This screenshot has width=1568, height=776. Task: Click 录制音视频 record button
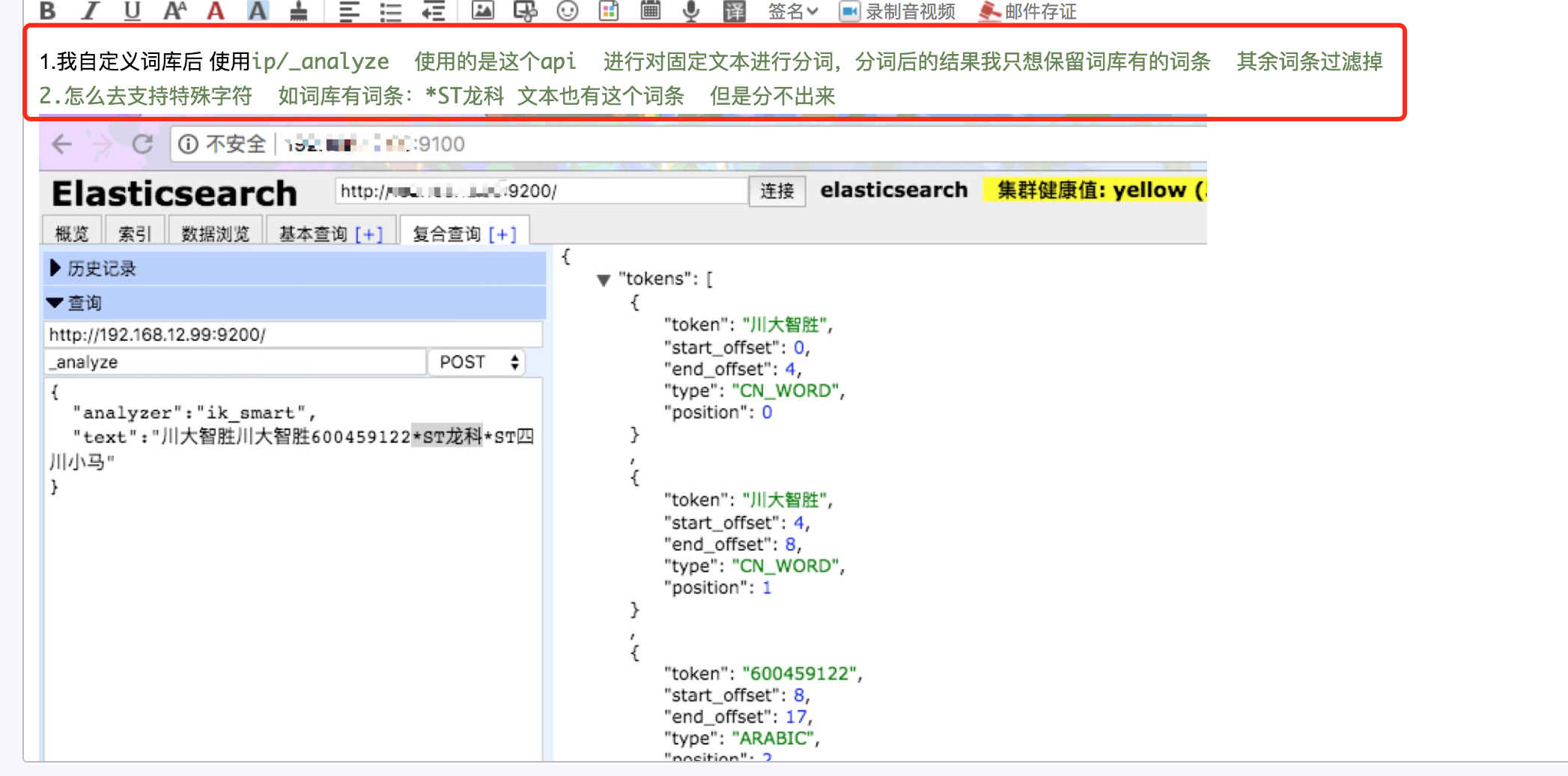(x=897, y=11)
